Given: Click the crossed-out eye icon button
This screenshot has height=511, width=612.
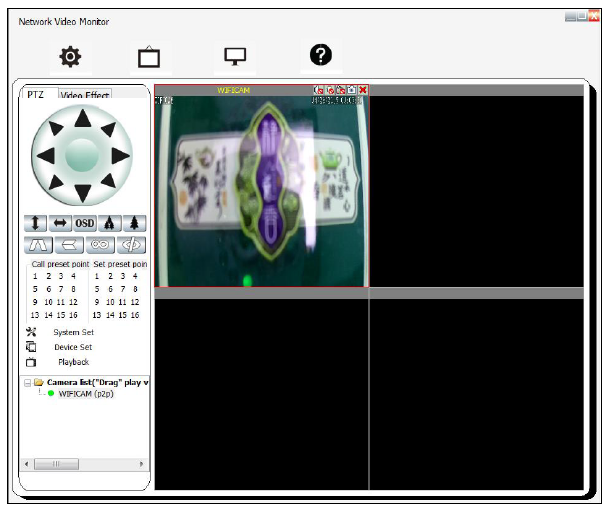Looking at the screenshot, I should tap(131, 245).
